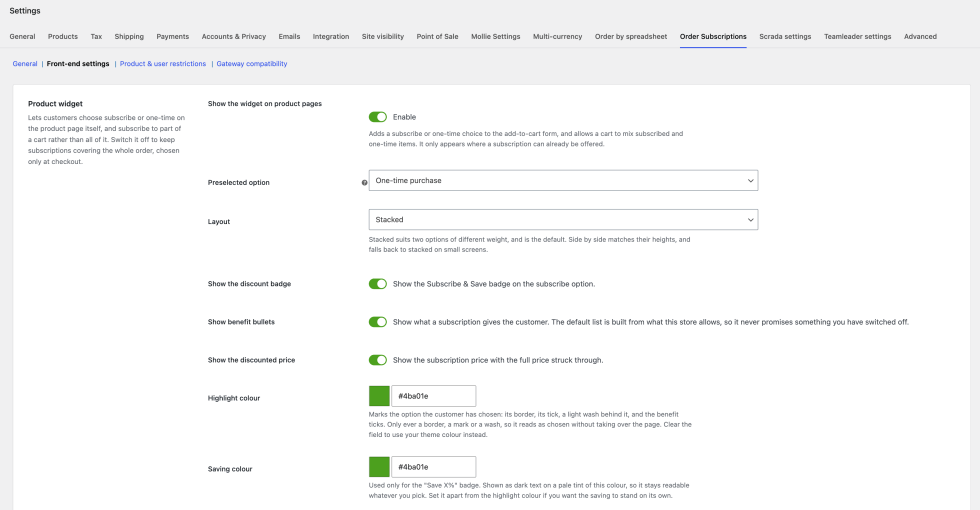Open the Teamleader settings tab
980x510 pixels.
pos(858,36)
